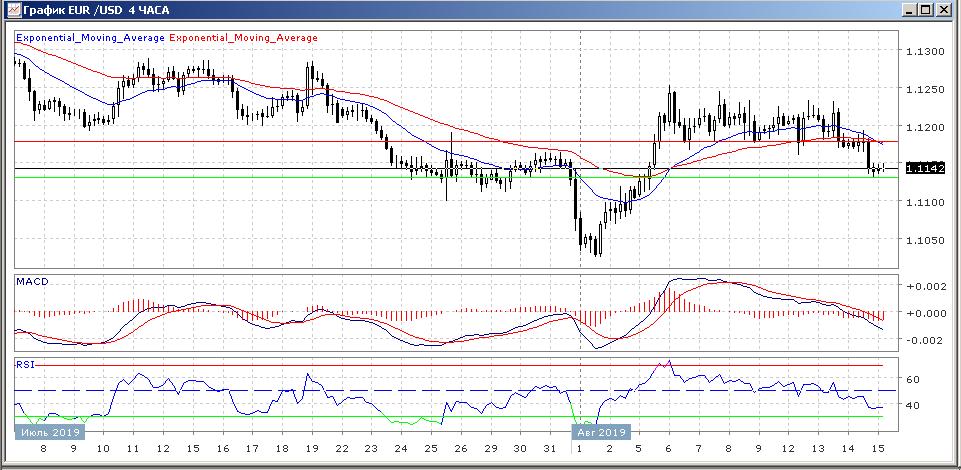Click the +0.002 MACD scale label
The image size is (961, 470).
(x=923, y=286)
